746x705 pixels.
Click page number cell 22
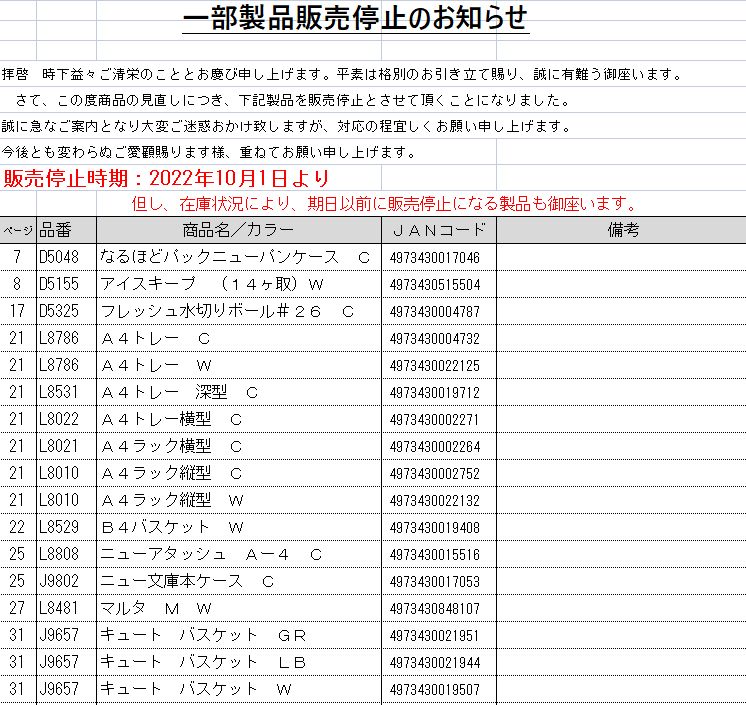[17, 528]
